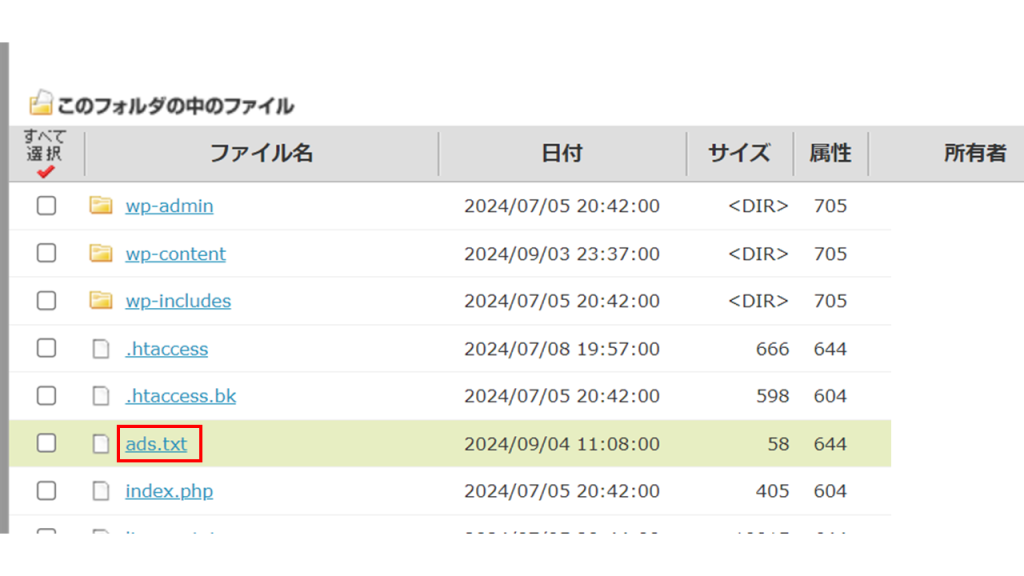Click the index.php file link
This screenshot has height=576, width=1024.
pyautogui.click(x=169, y=491)
